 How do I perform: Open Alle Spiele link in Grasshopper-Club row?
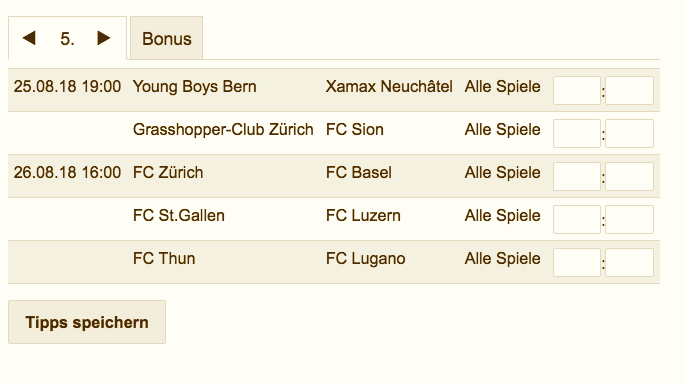coord(502,130)
